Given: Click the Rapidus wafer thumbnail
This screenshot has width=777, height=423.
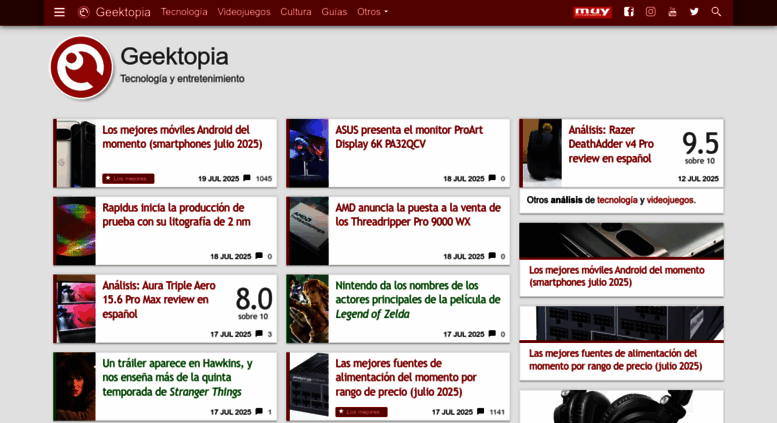Looking at the screenshot, I should point(76,231).
